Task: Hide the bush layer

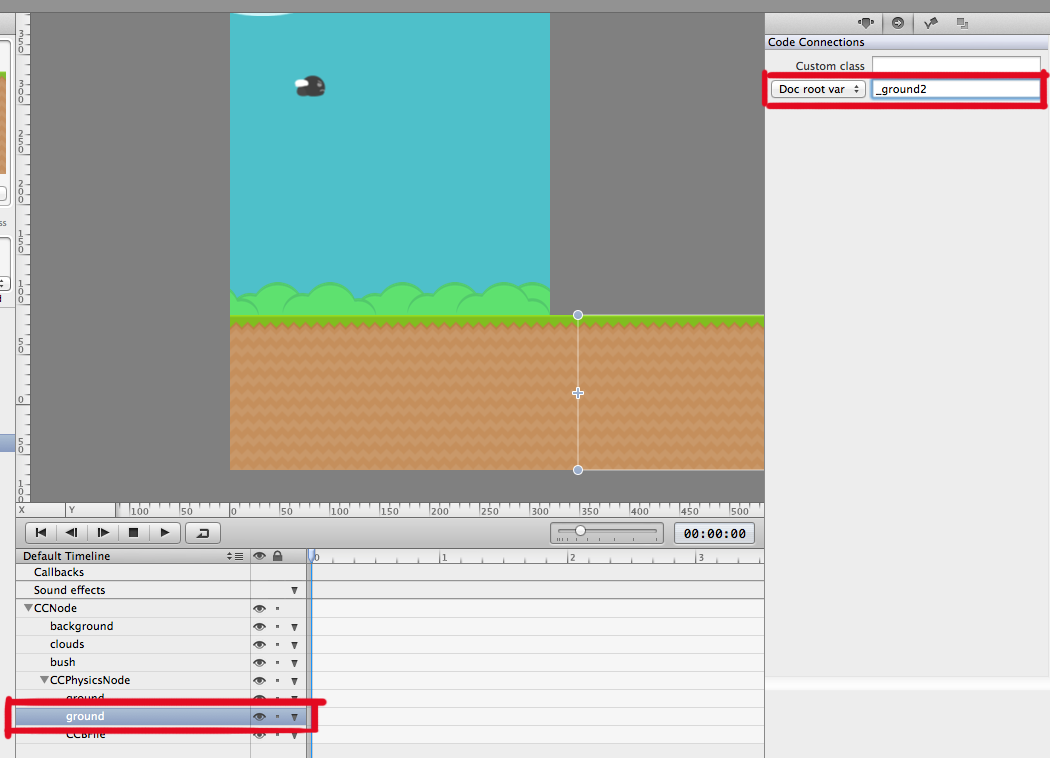Action: point(259,662)
